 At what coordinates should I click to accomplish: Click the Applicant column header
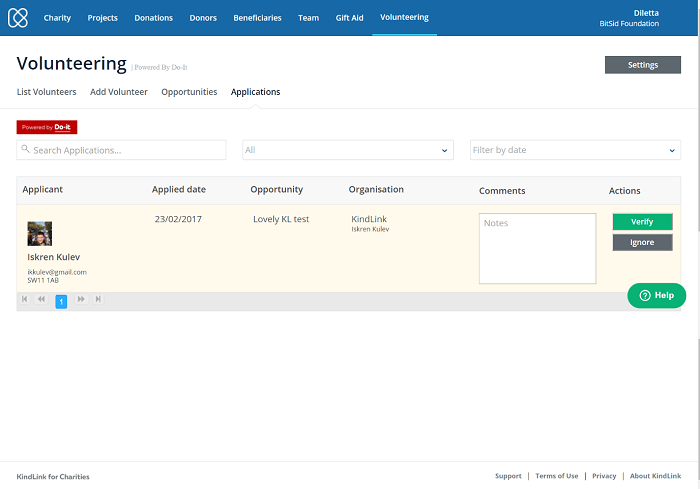point(42,189)
